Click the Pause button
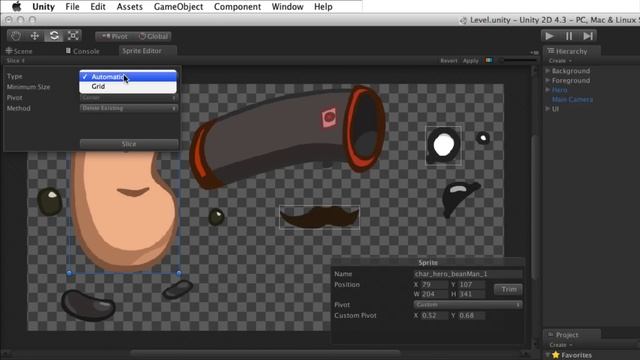 [569, 36]
